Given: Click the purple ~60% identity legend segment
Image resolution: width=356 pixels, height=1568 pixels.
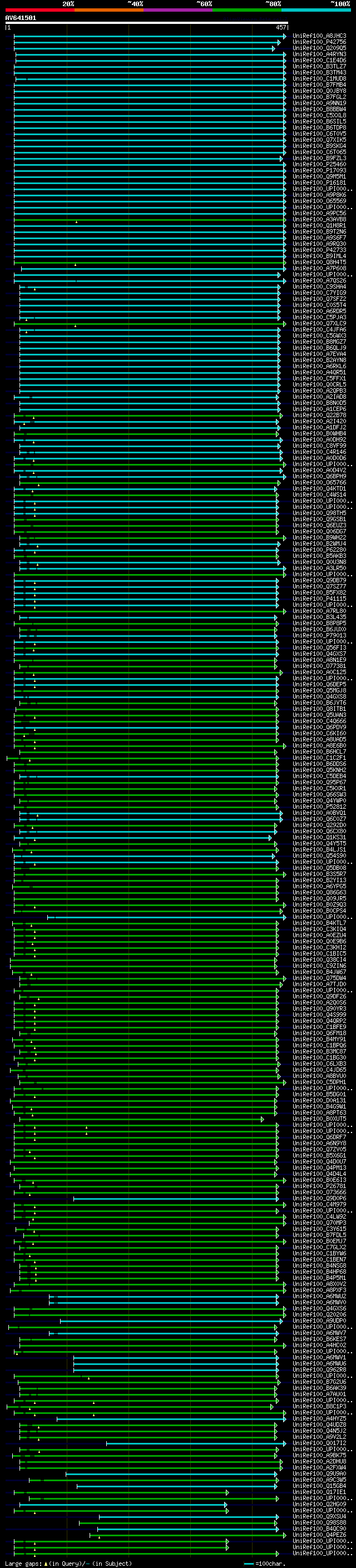Looking at the screenshot, I should [x=179, y=11].
